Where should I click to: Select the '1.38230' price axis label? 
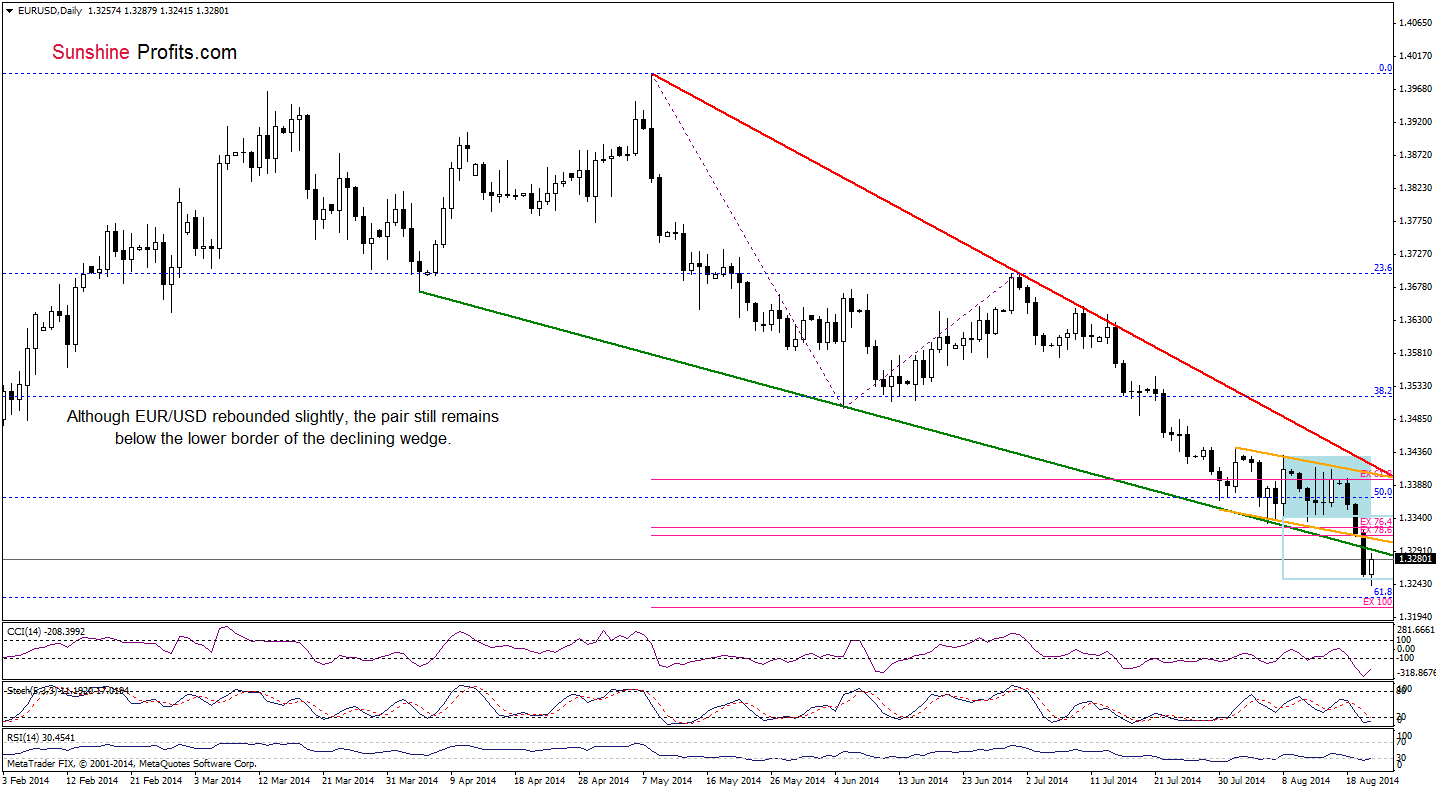(x=1417, y=188)
